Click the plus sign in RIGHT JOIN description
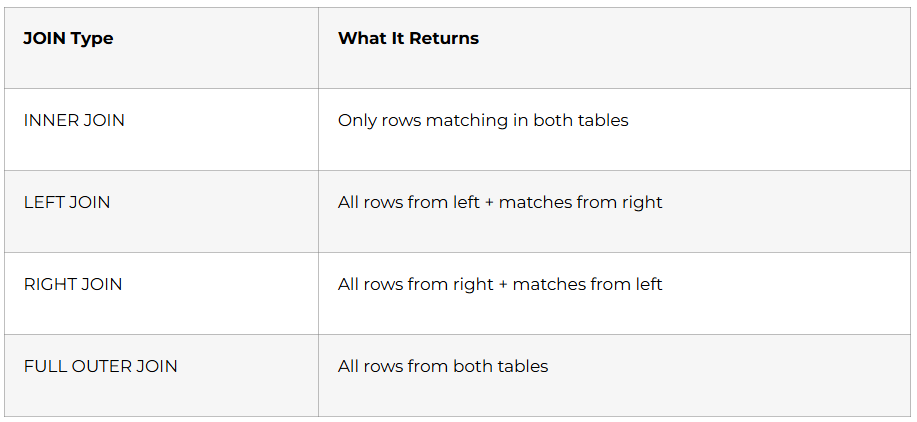917x422 pixels. [503, 285]
